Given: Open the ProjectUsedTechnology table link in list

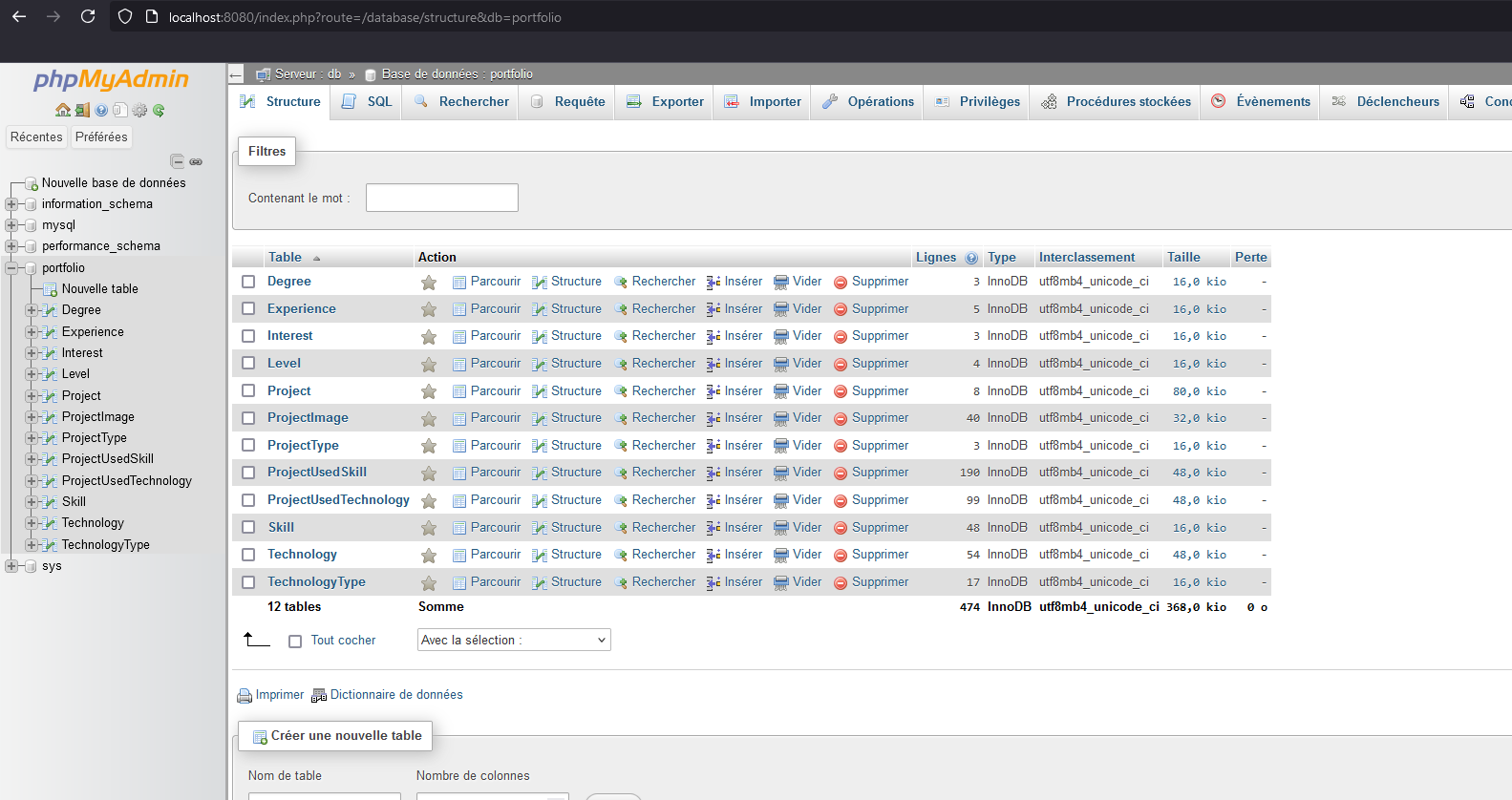Looking at the screenshot, I should point(338,499).
